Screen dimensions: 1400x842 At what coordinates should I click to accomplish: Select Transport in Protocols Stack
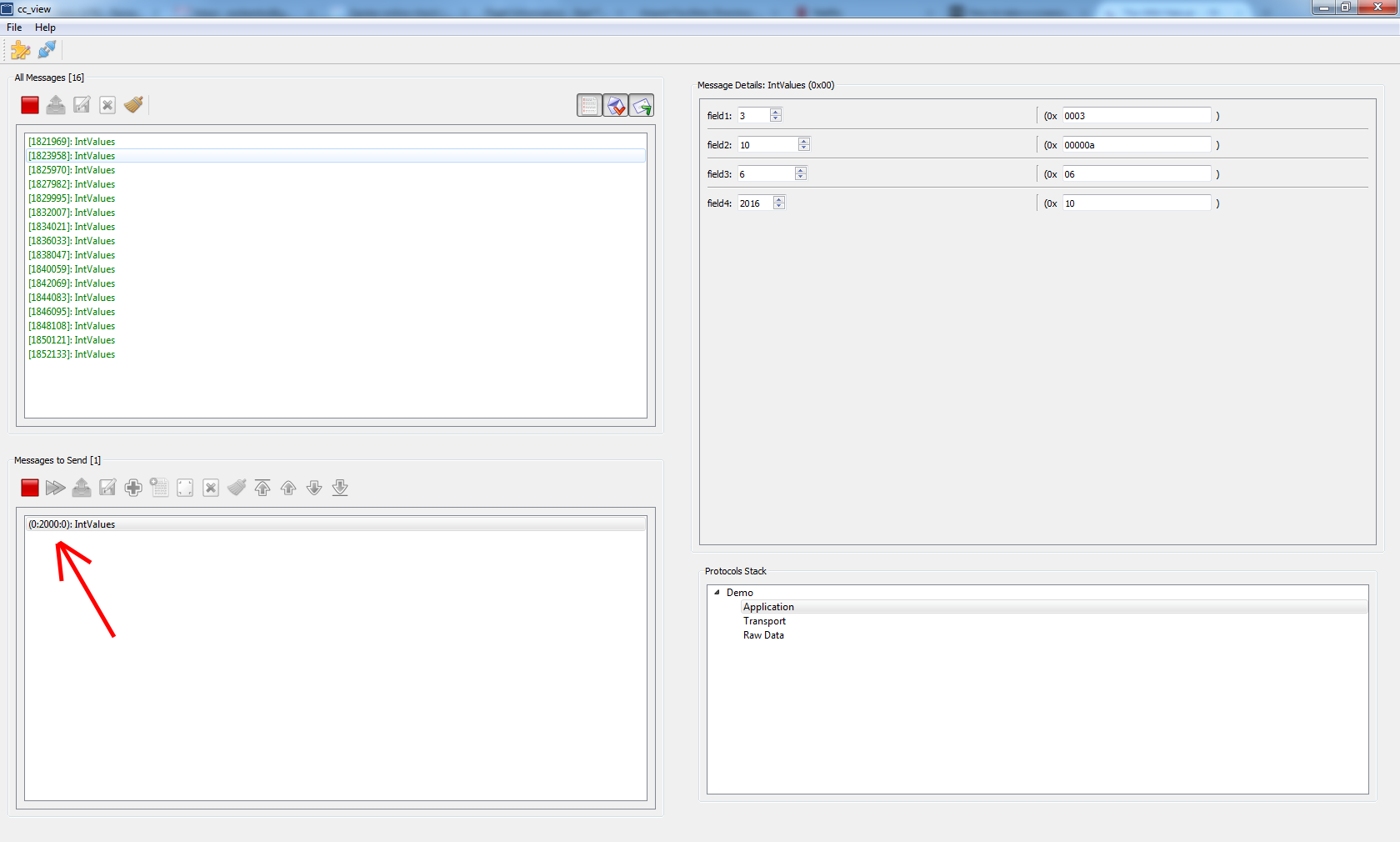point(764,621)
